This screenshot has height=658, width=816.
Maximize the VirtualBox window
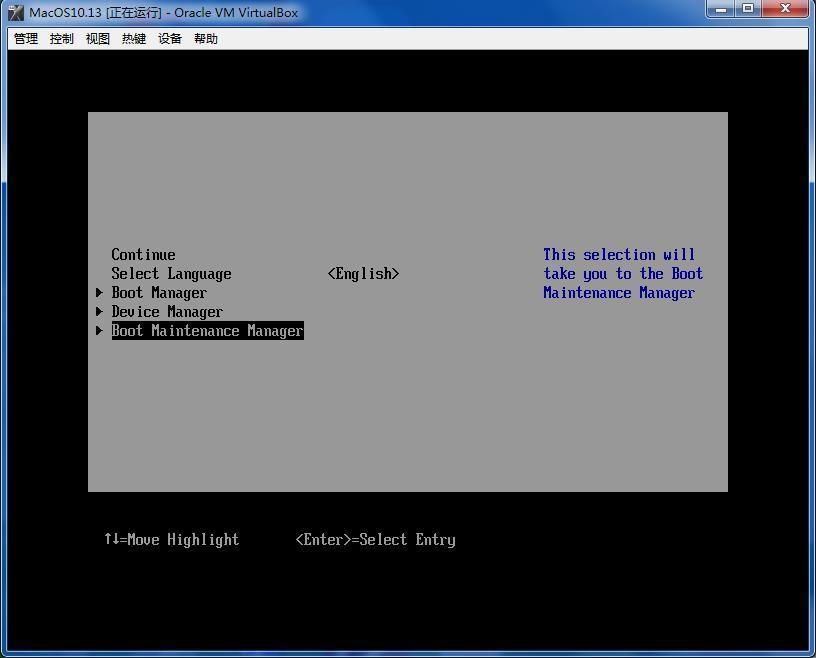tap(748, 9)
